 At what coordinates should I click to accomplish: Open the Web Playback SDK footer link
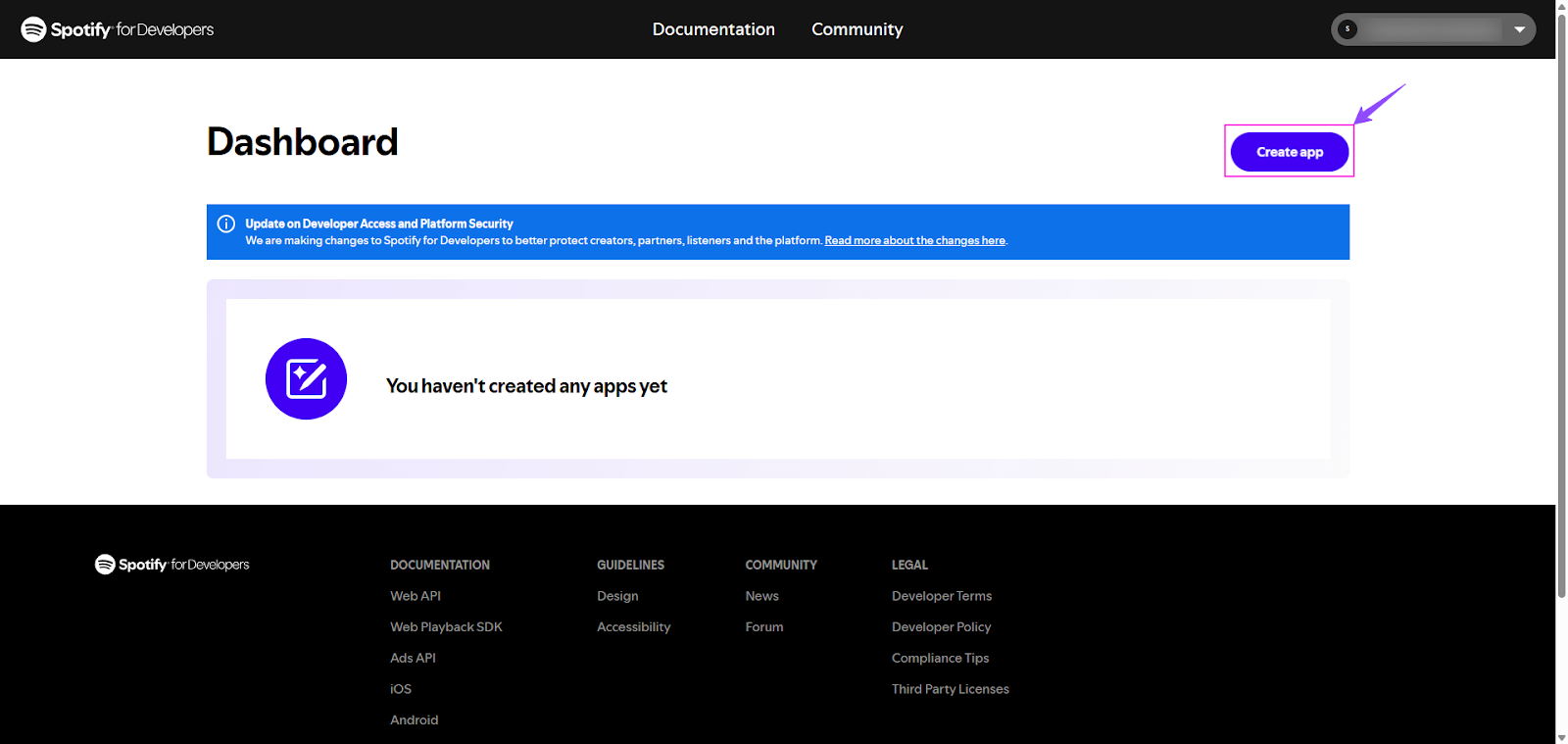446,627
